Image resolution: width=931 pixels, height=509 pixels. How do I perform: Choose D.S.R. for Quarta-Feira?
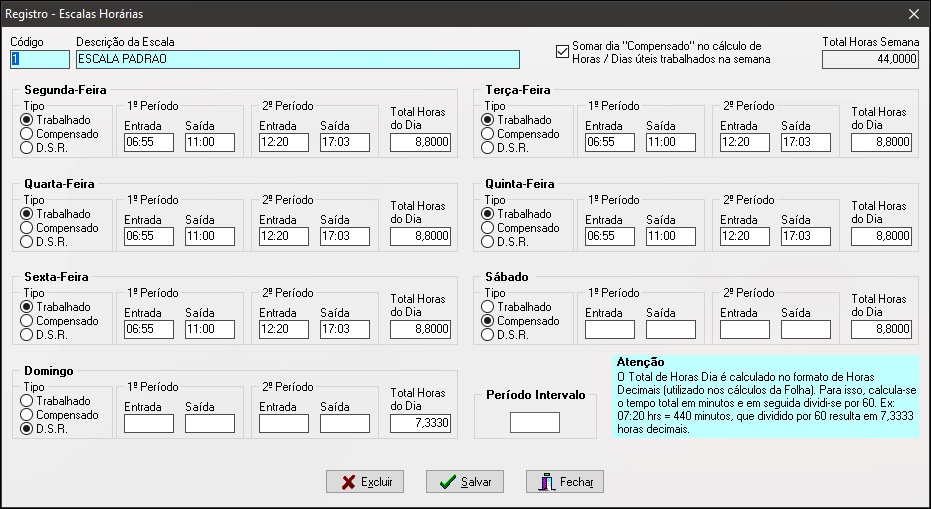click(x=27, y=242)
